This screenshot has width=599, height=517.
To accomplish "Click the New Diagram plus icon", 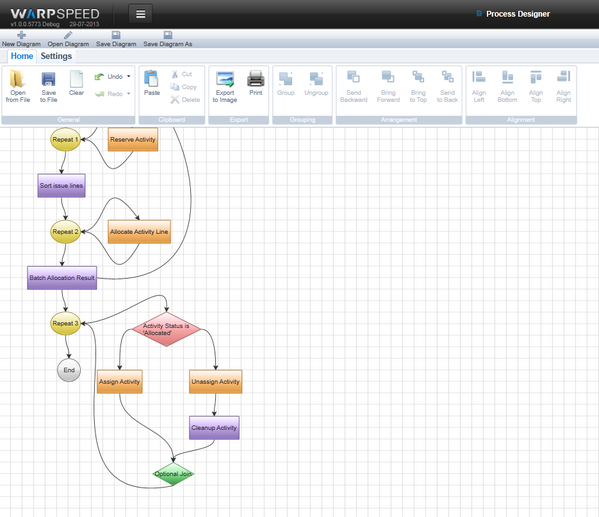I will tap(21, 35).
